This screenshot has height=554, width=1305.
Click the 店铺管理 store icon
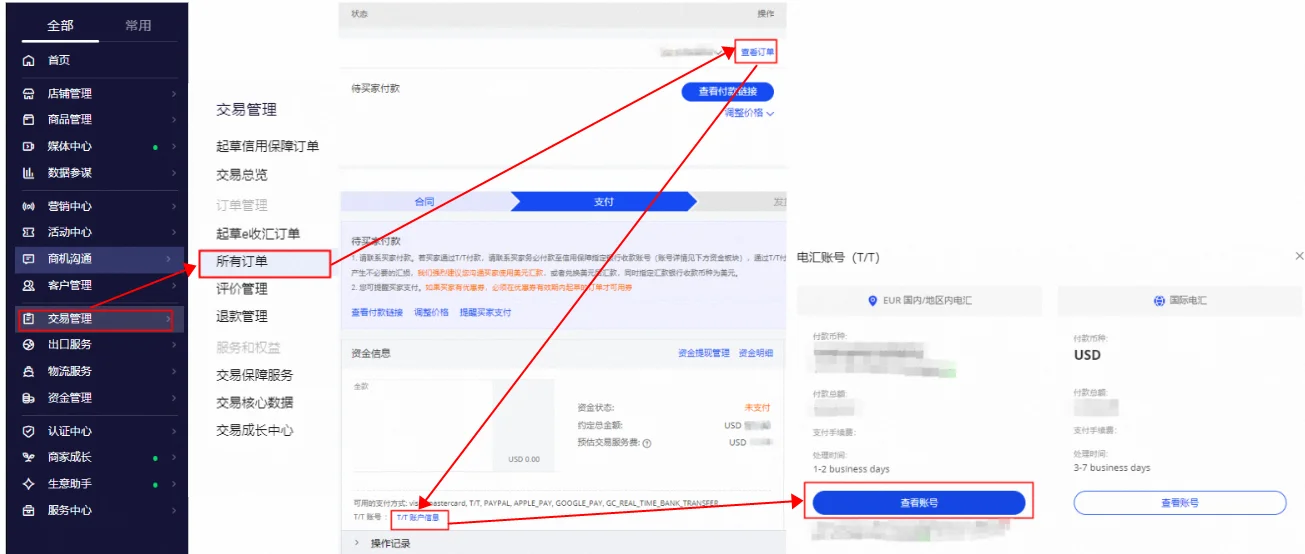point(28,94)
